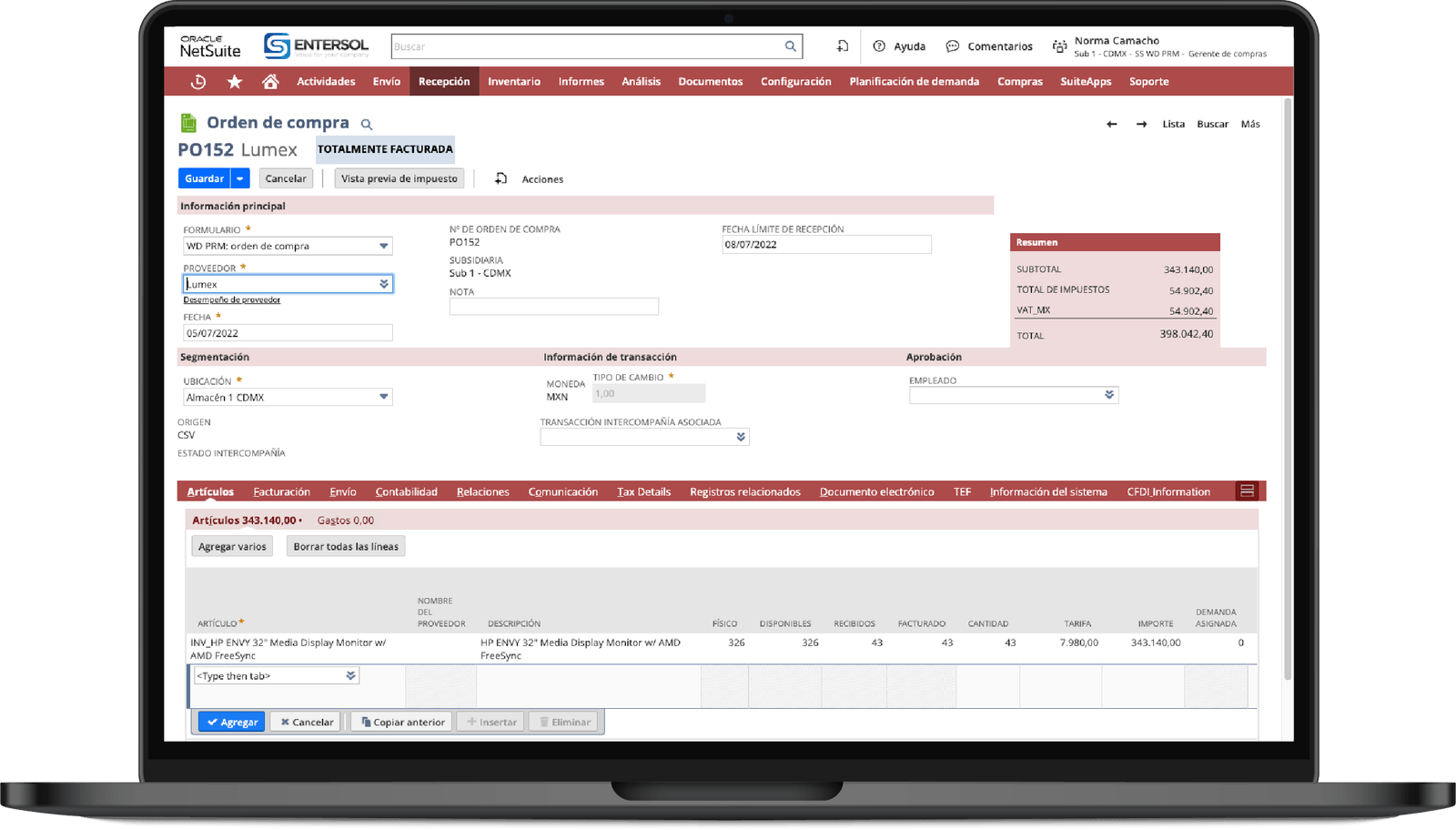Click the Importe cell 343.140,00
The height and width of the screenshot is (830, 1456).
1156,643
